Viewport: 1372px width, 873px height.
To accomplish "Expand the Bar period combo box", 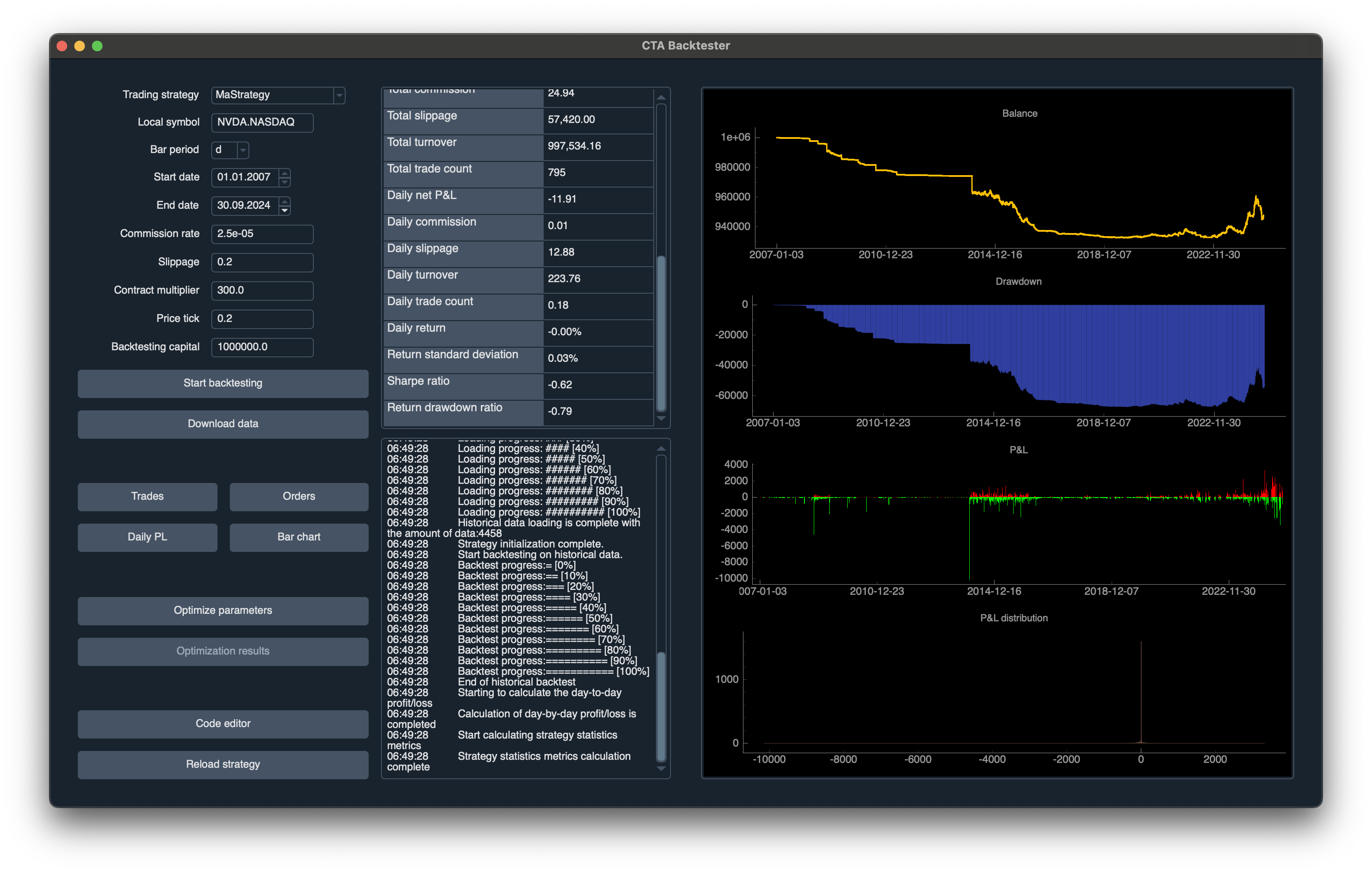I will [243, 150].
